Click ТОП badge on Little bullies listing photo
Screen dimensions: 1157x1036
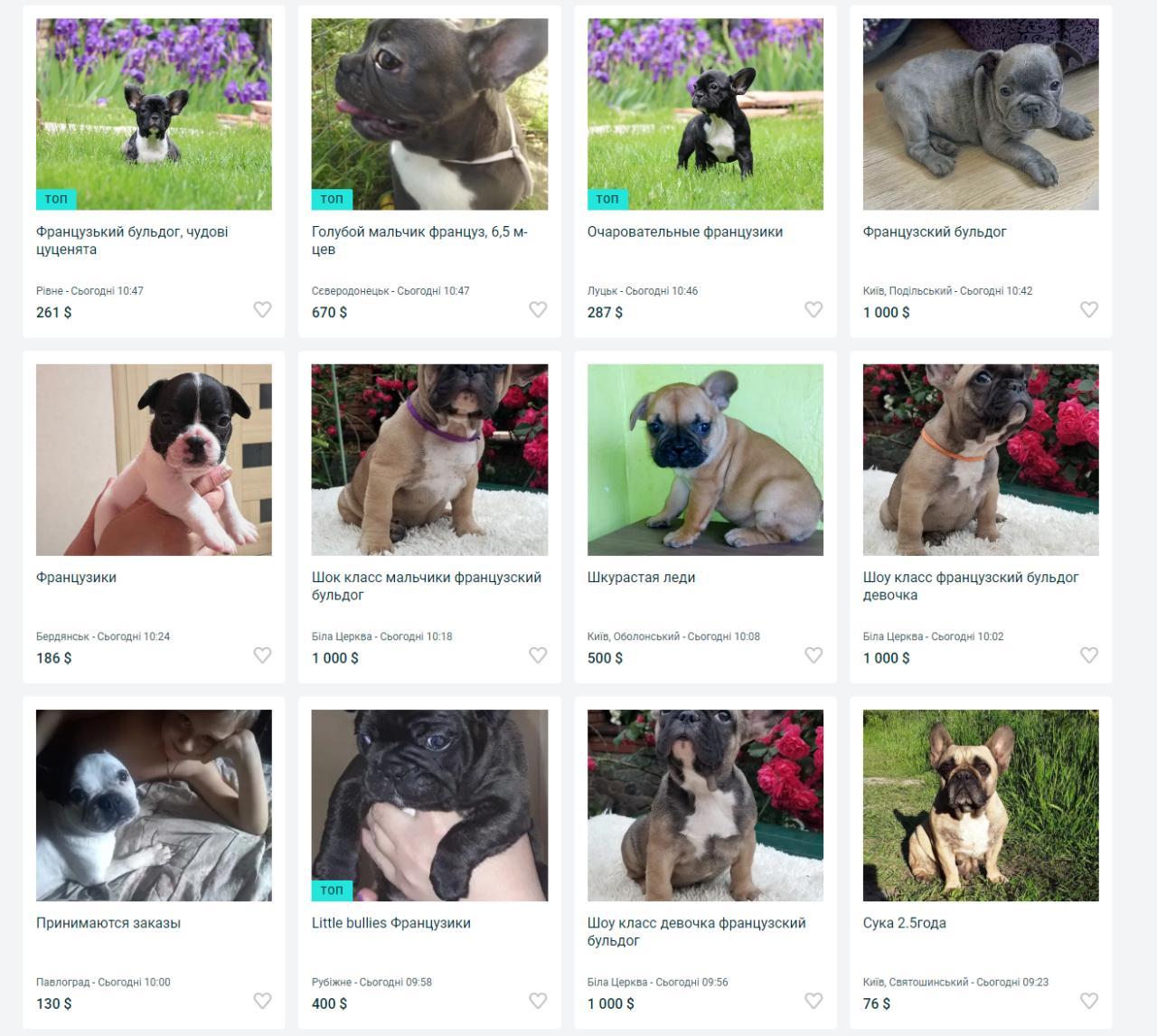[x=332, y=890]
